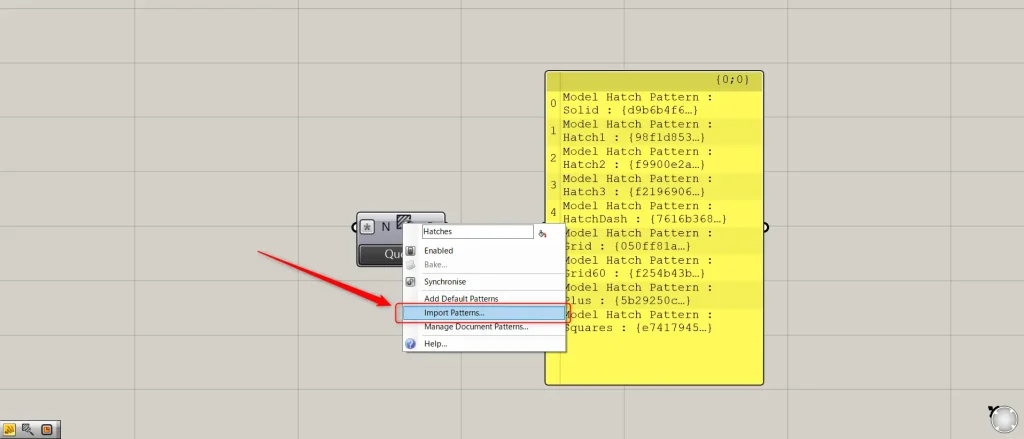Click the component's left input grip

(x=355, y=227)
